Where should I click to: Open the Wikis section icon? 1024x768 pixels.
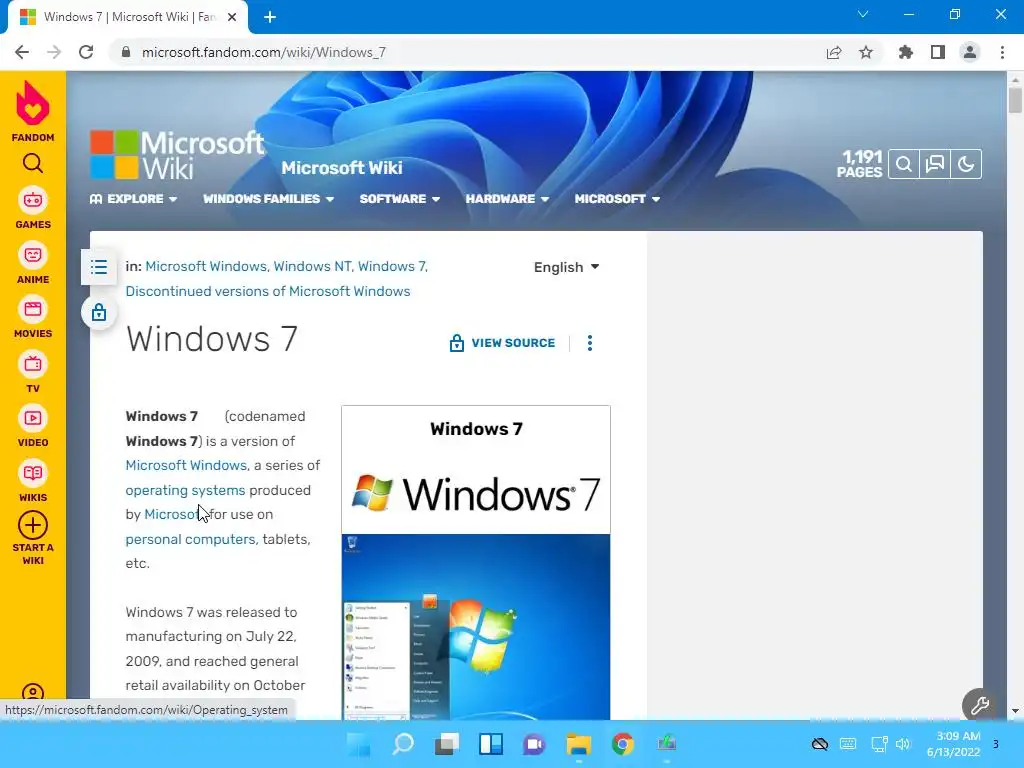click(x=33, y=473)
